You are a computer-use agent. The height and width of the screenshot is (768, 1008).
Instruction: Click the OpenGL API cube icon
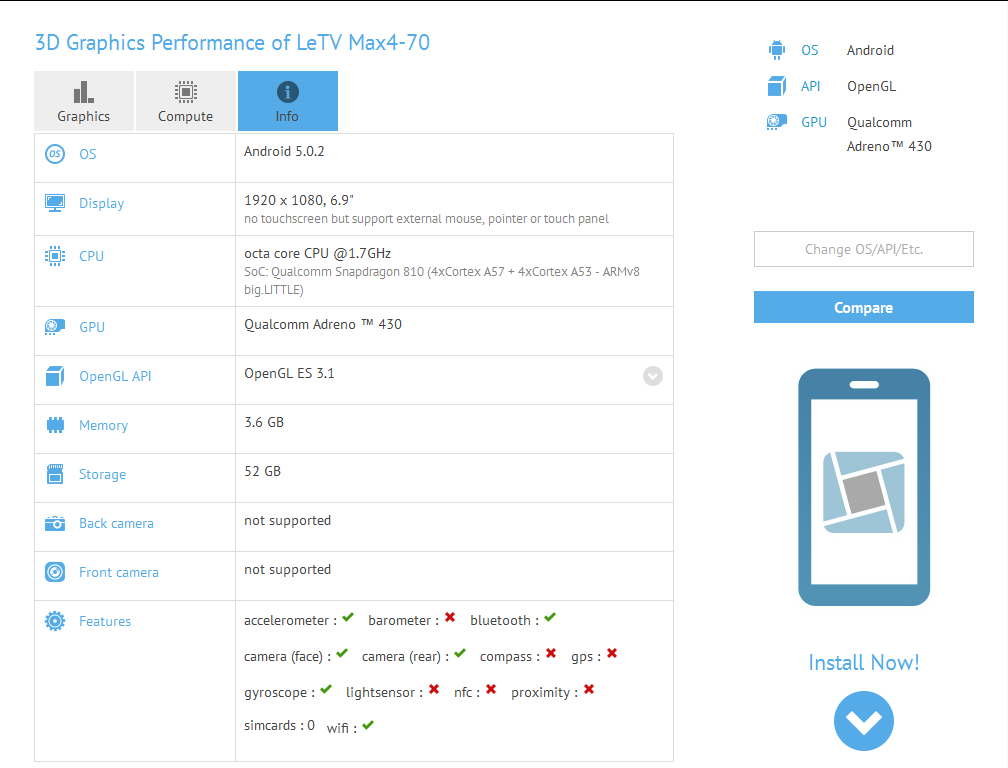coord(55,376)
